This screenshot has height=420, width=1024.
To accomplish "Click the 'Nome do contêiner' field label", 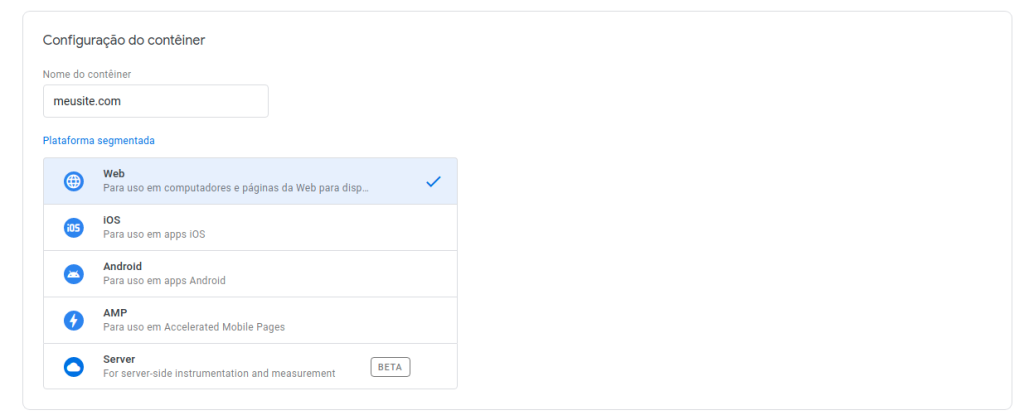I will click(x=87, y=74).
